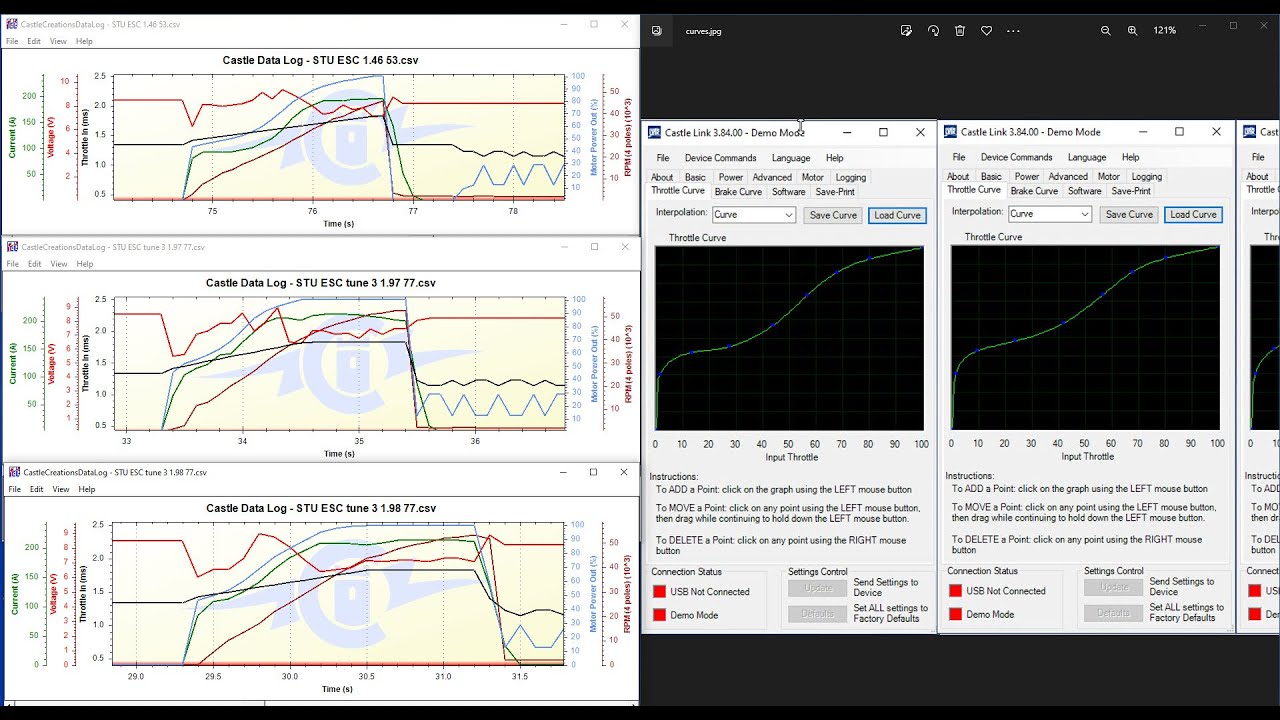The image size is (1280, 720).
Task: Click the throttle curve graph in middle Castle Link window
Action: (1085, 338)
